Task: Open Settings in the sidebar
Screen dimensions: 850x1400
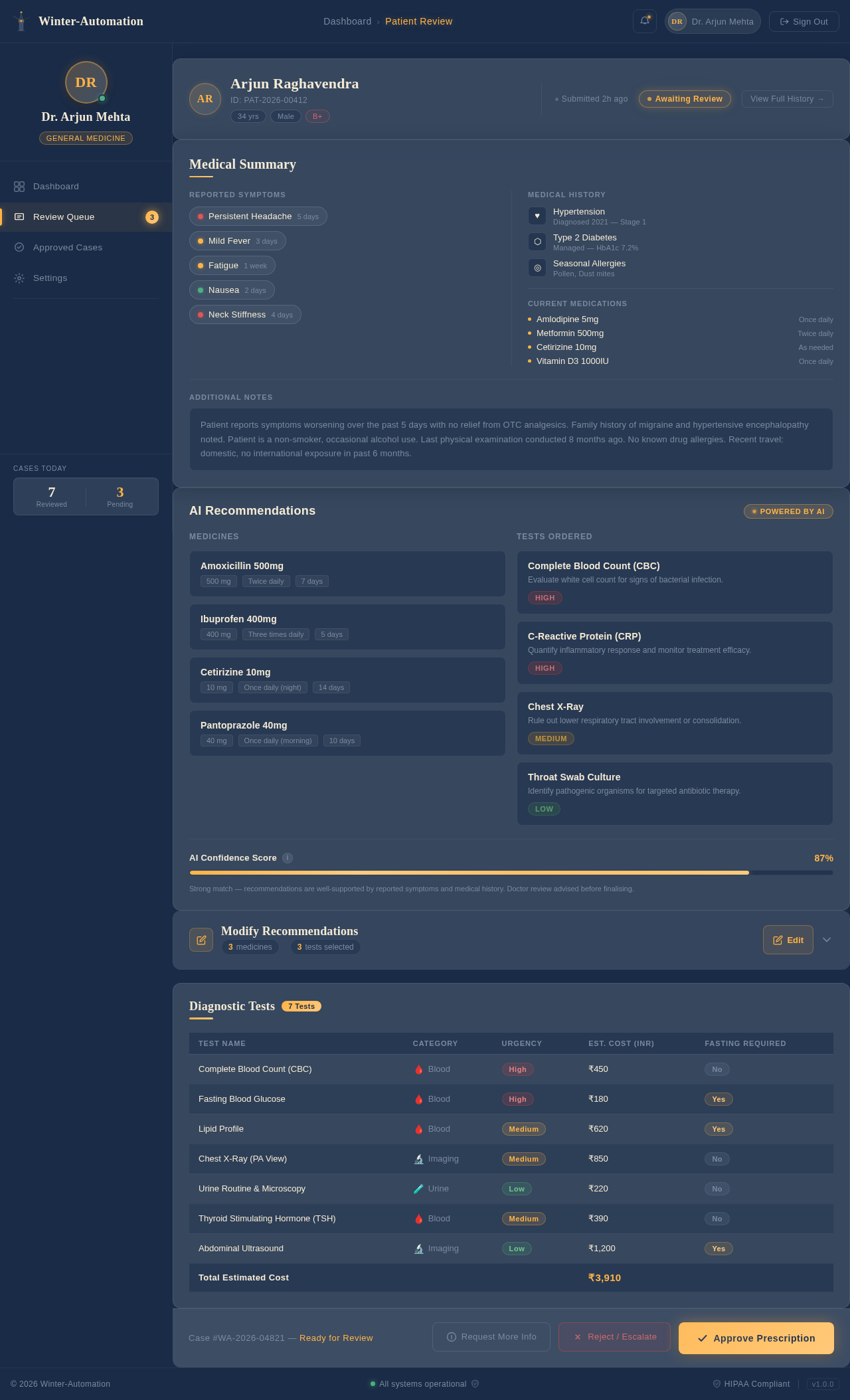Action: (86, 278)
